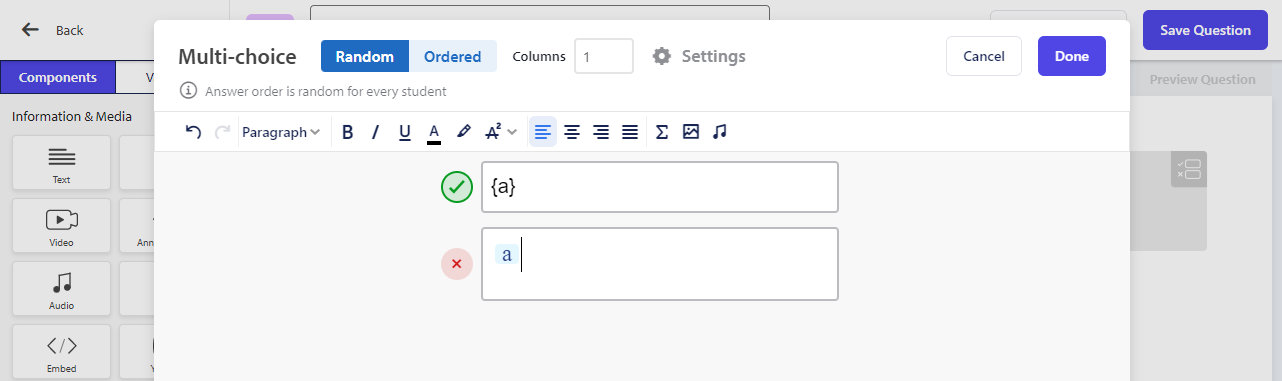Click the Columns number field

coord(604,56)
